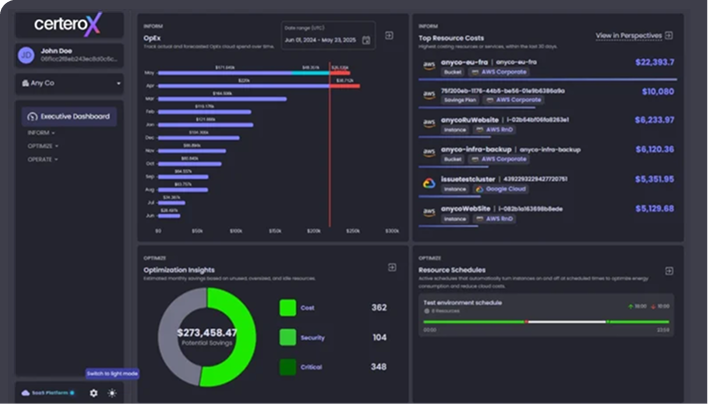This screenshot has height=404, width=708.
Task: Switch to light mode using sun icon
Action: pyautogui.click(x=112, y=393)
